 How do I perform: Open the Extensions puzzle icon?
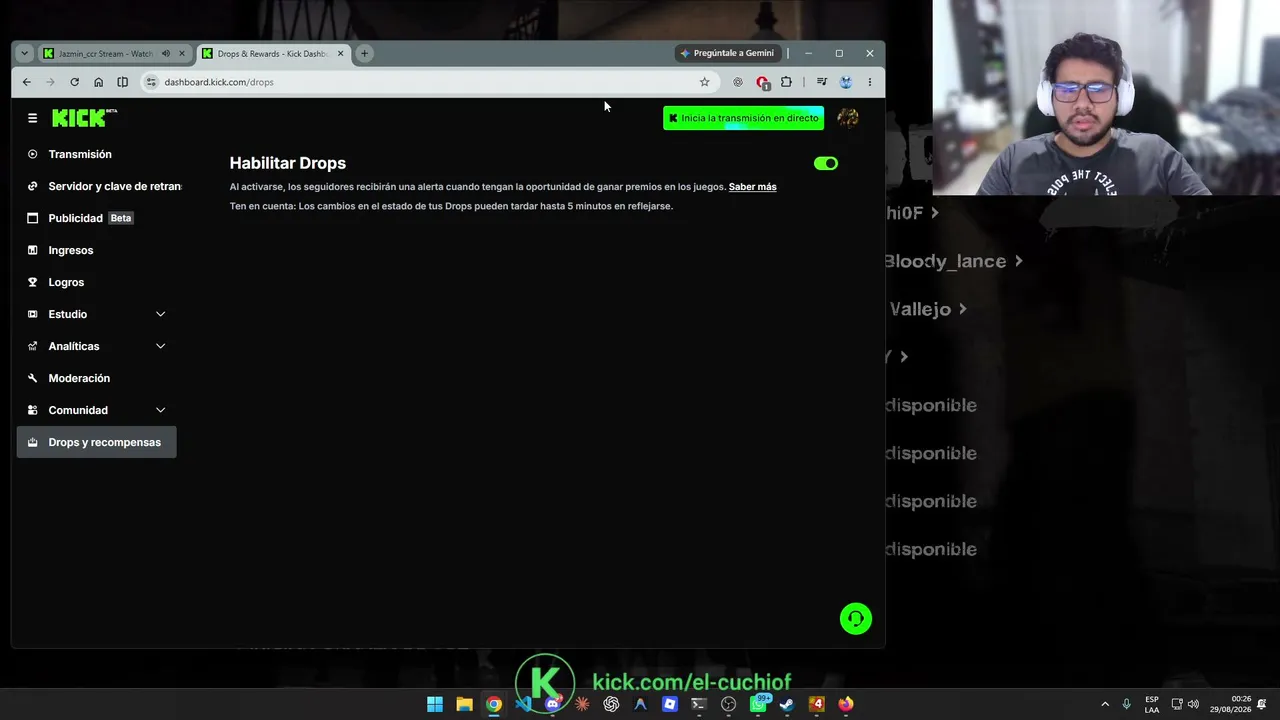(786, 82)
